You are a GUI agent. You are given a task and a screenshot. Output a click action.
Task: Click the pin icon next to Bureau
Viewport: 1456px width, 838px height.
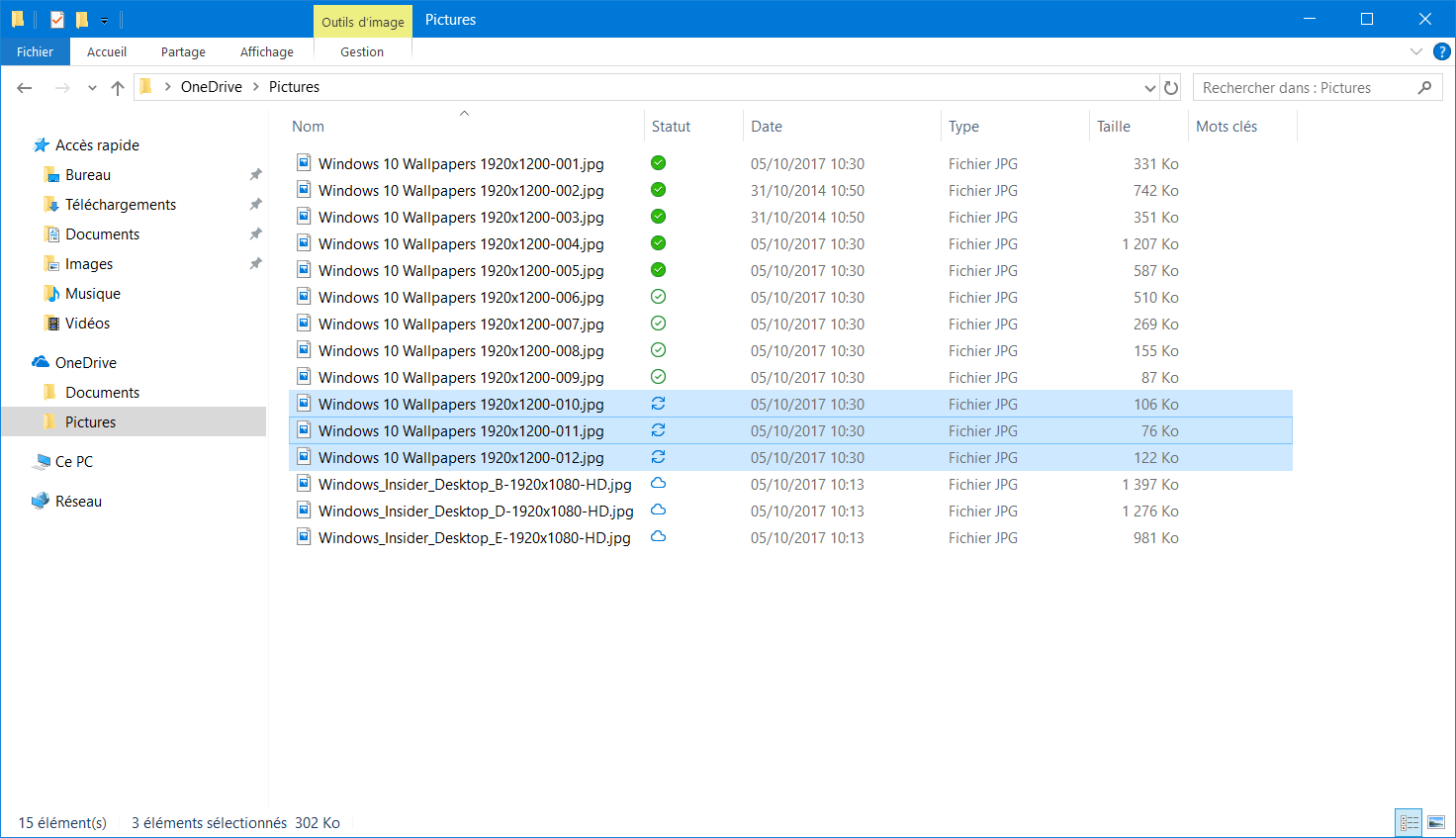255,175
